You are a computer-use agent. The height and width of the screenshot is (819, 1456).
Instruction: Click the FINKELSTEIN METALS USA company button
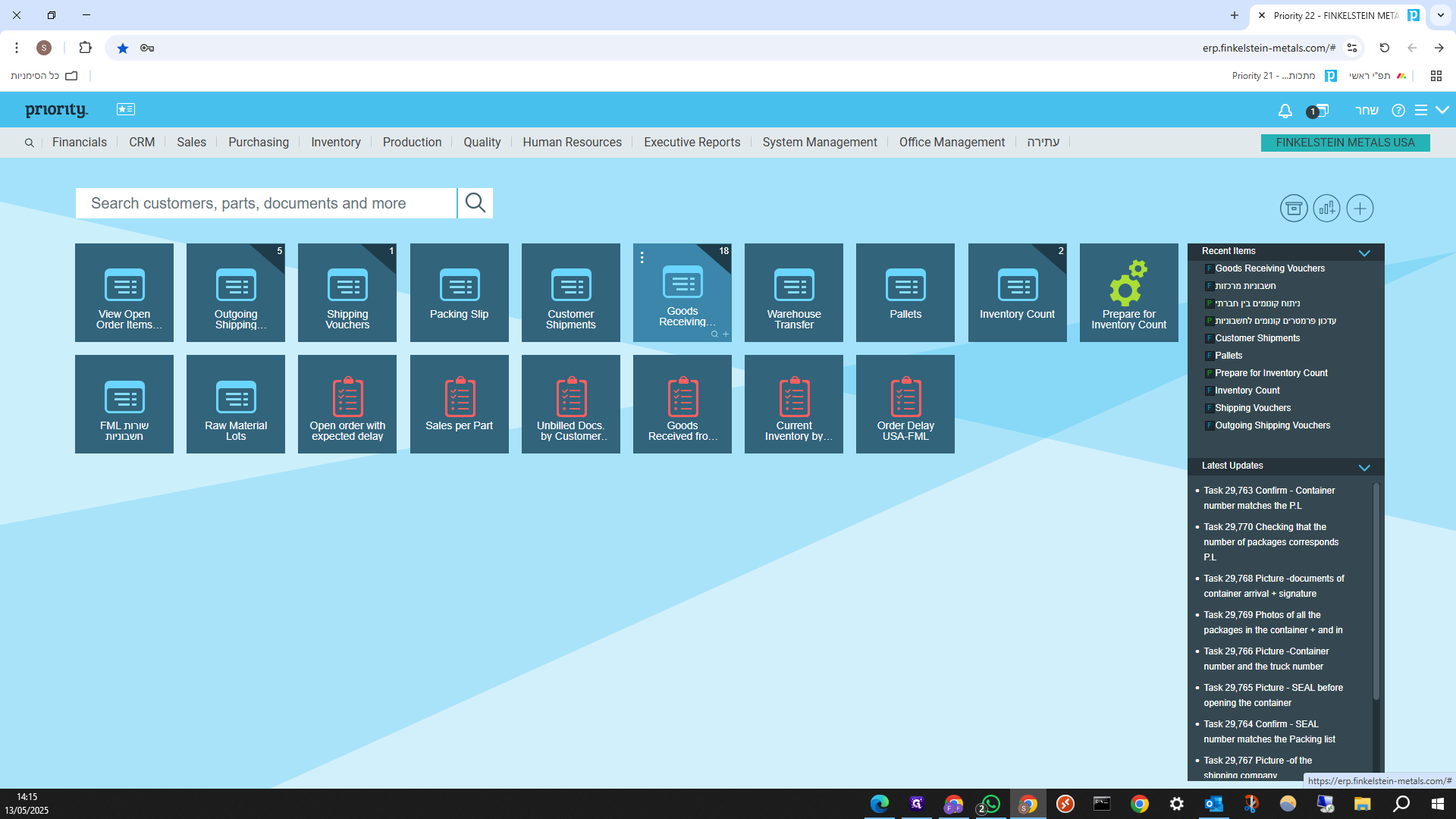[x=1345, y=143]
